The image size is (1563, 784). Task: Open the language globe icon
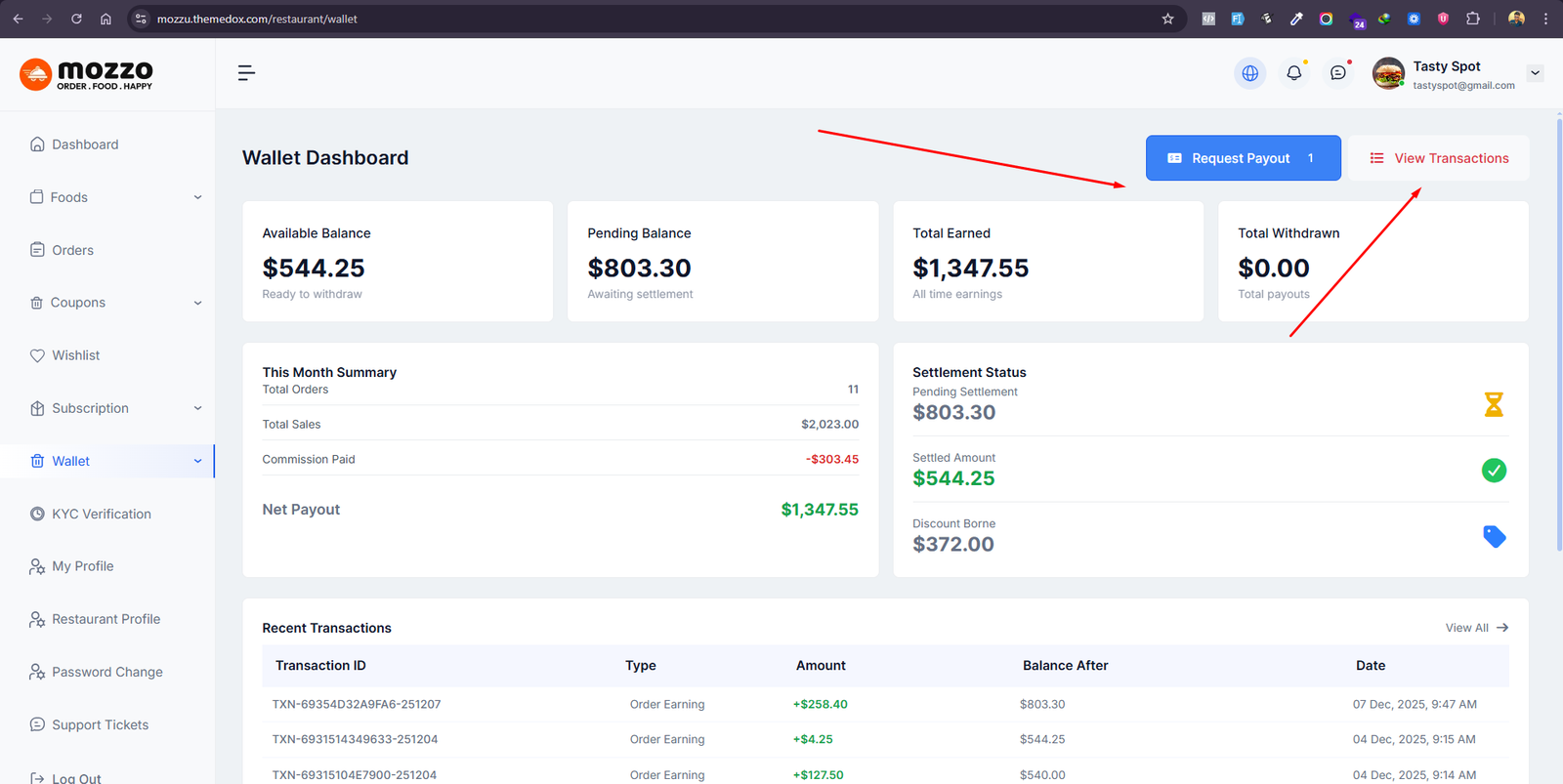1249,73
